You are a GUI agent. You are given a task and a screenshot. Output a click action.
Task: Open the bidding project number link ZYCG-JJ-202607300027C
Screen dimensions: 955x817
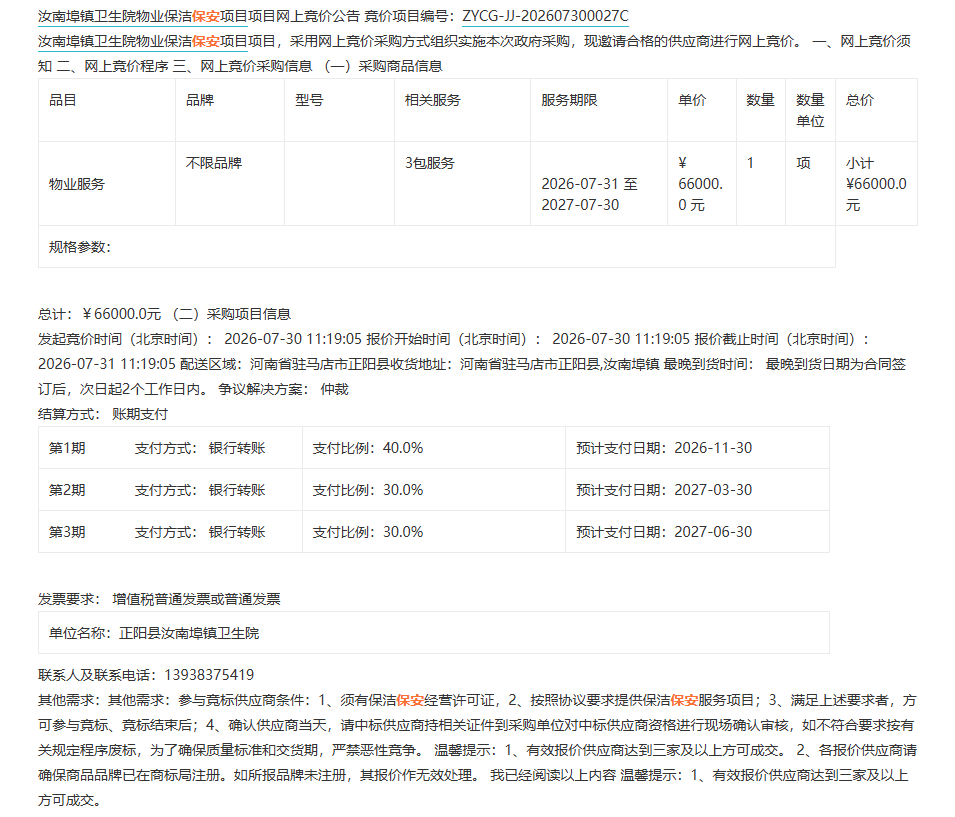click(x=545, y=16)
